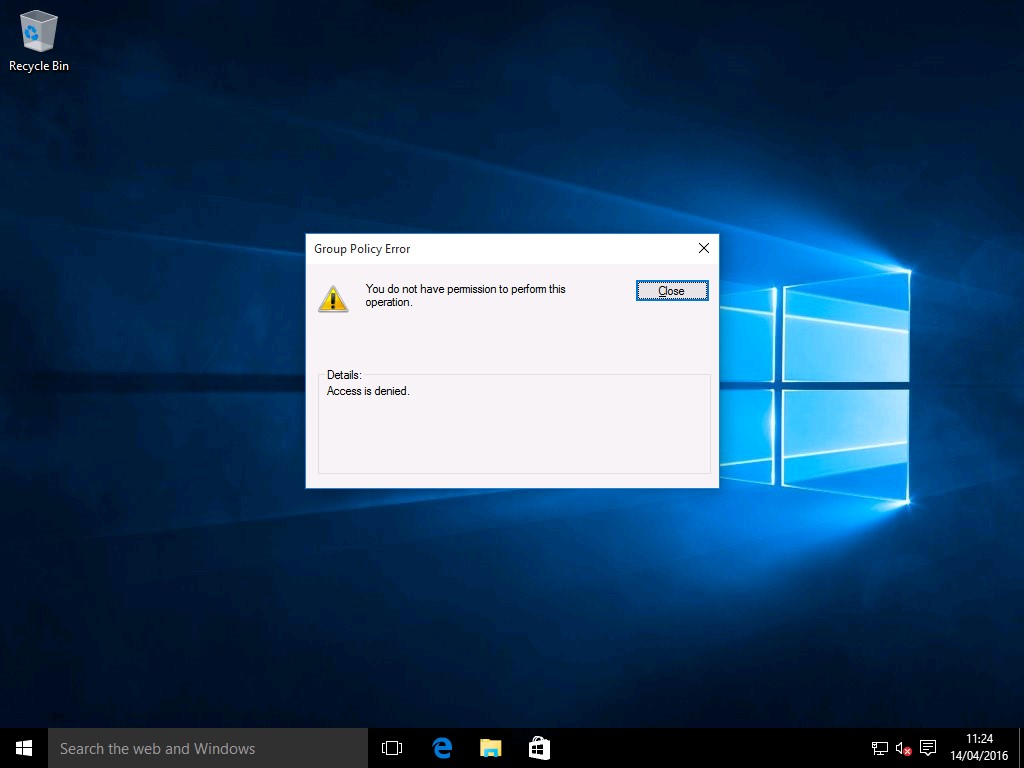
Task: Click the 'You do not have permission' message
Action: (x=465, y=295)
